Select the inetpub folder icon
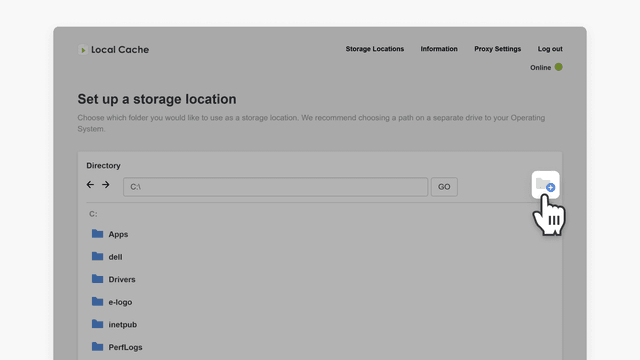The image size is (640, 360). 98,324
